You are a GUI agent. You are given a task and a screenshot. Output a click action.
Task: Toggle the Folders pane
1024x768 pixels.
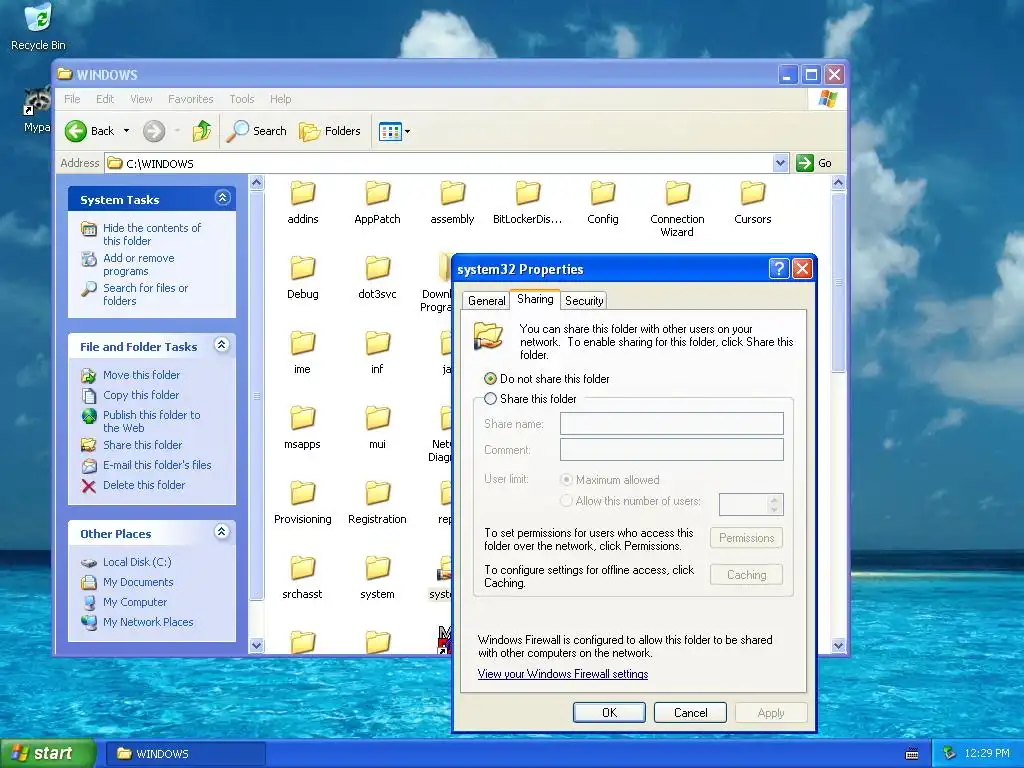pyautogui.click(x=330, y=131)
